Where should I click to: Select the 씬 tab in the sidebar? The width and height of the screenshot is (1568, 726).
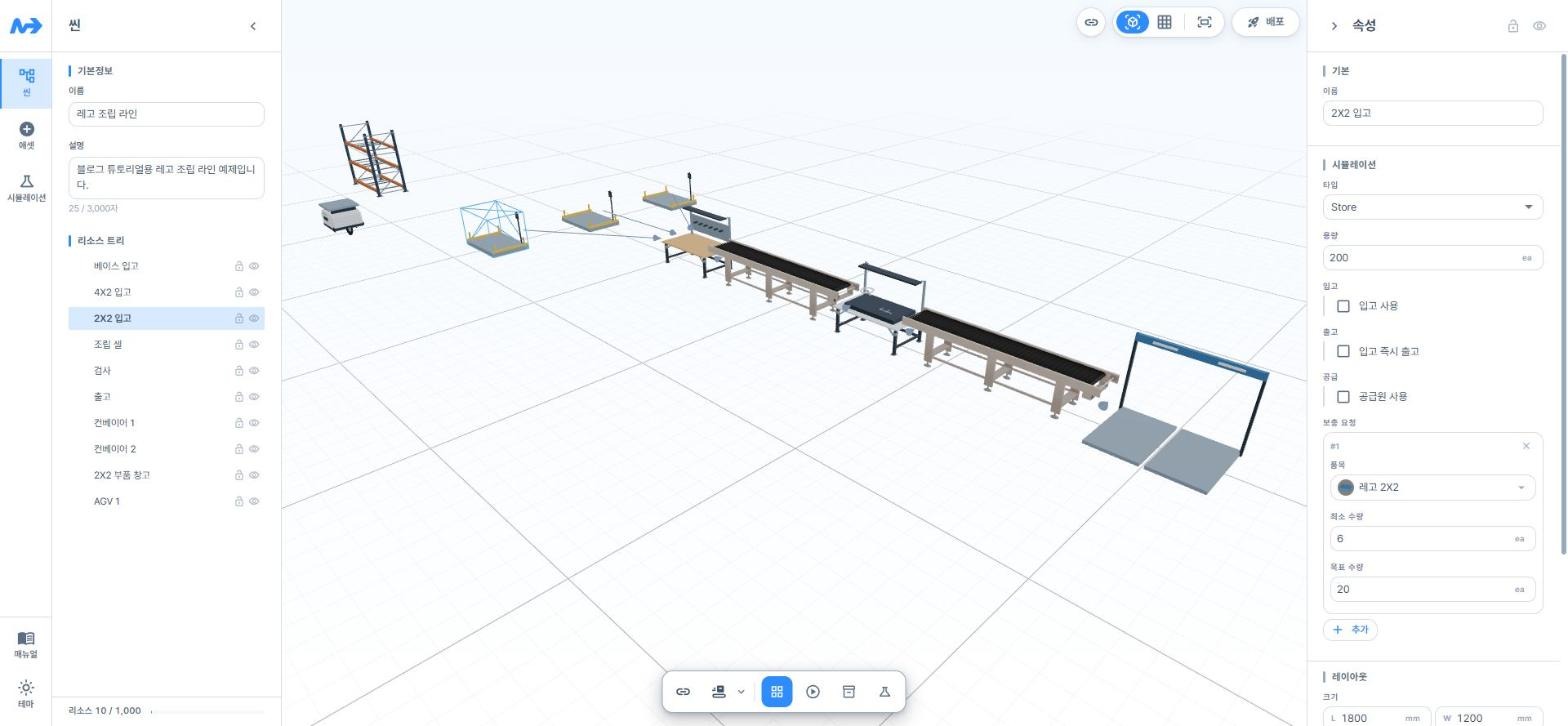26,83
